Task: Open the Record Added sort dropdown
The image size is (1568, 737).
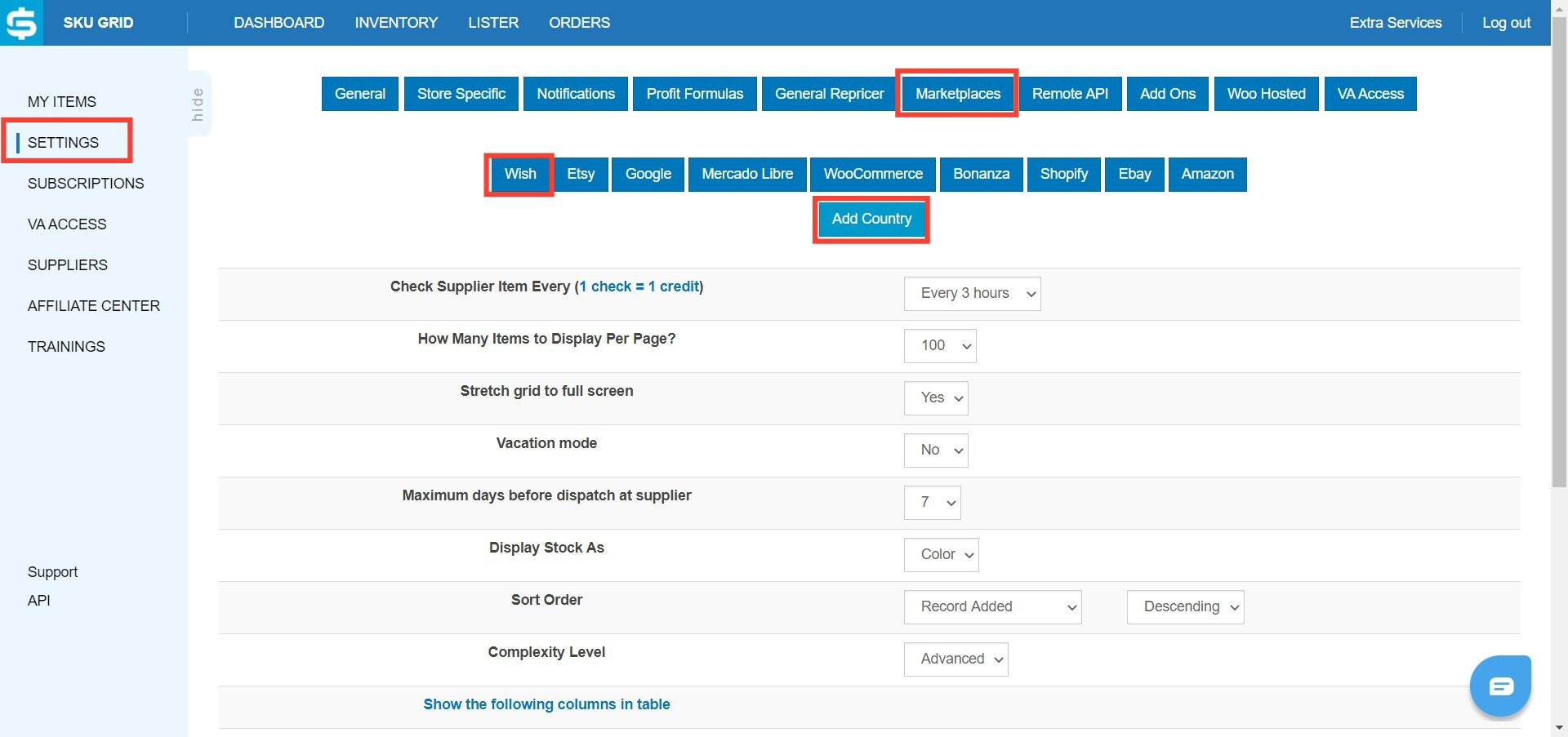Action: (x=992, y=607)
